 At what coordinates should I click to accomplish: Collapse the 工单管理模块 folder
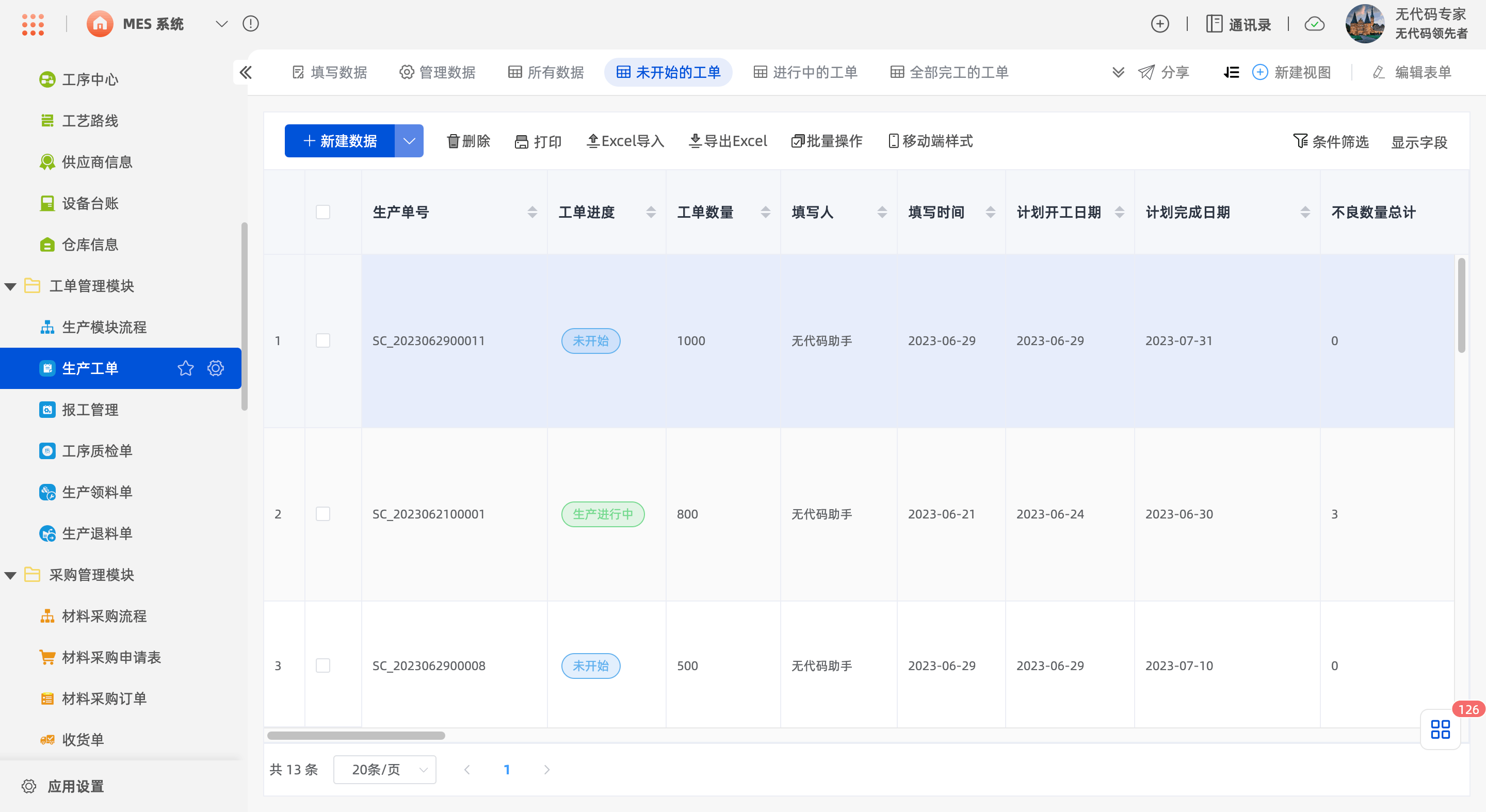(x=10, y=286)
